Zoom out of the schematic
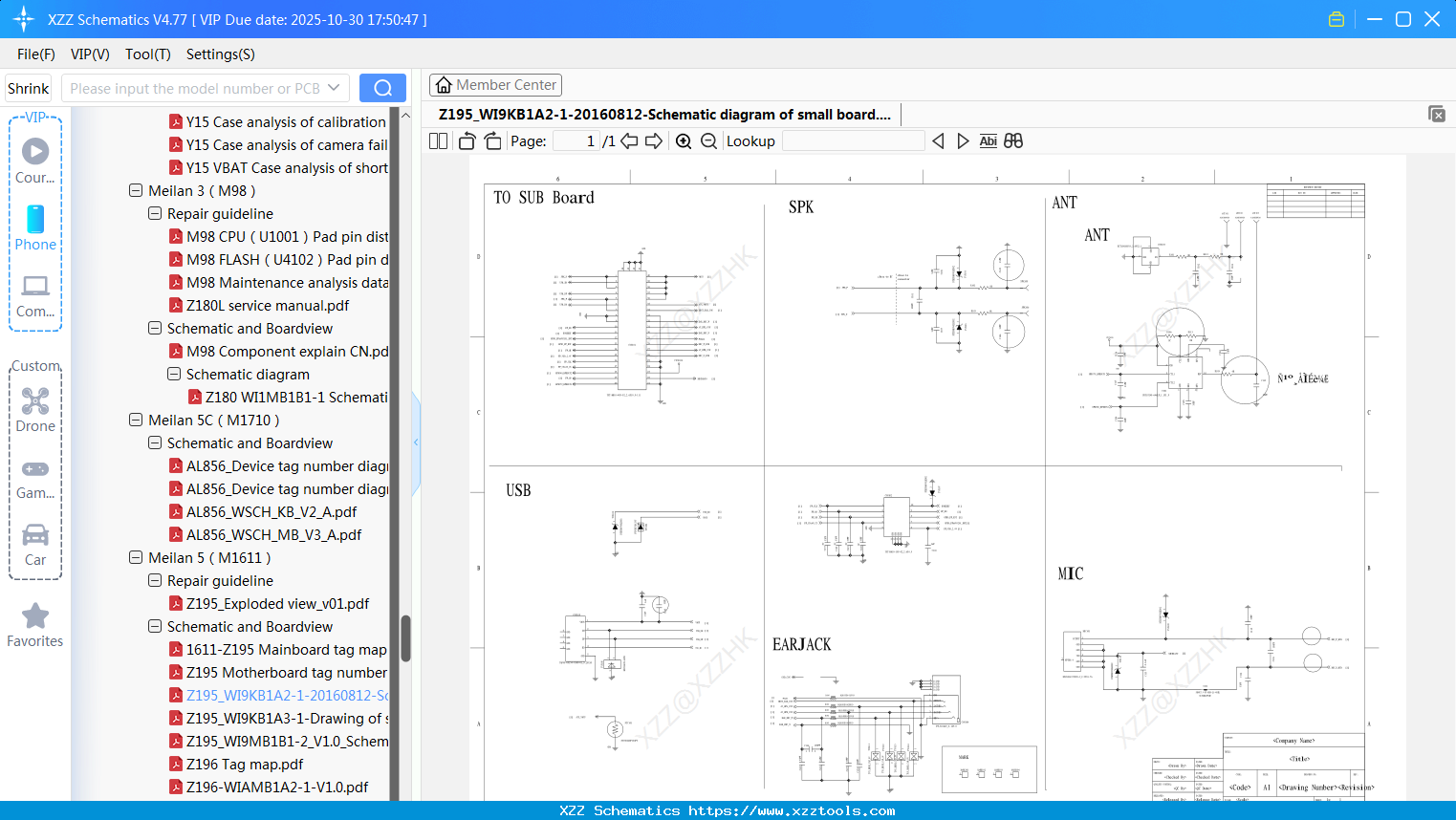This screenshot has height=820, width=1456. coord(708,140)
